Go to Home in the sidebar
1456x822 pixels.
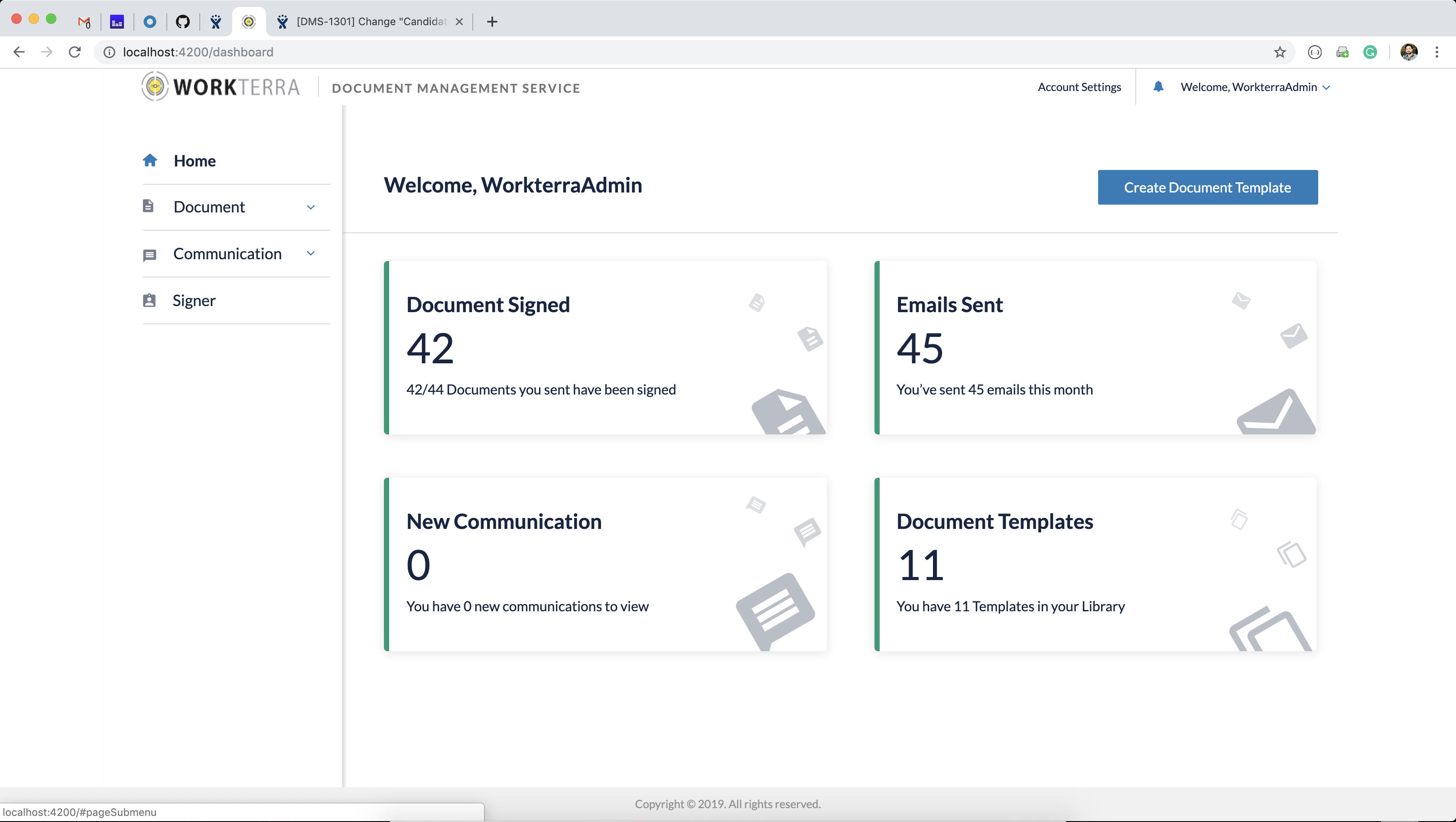click(195, 161)
